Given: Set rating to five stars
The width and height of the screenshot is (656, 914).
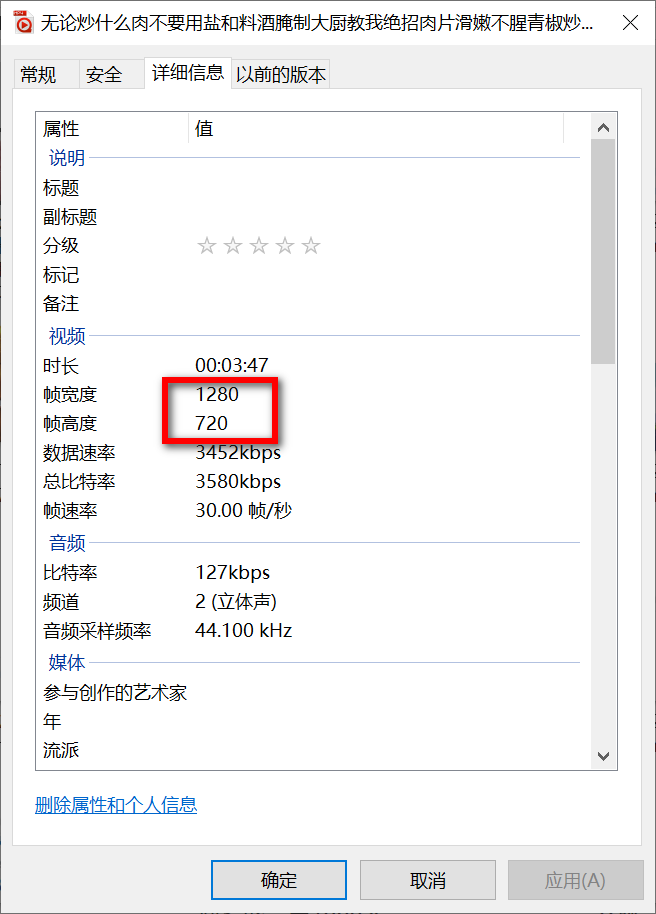Looking at the screenshot, I should 311,245.
